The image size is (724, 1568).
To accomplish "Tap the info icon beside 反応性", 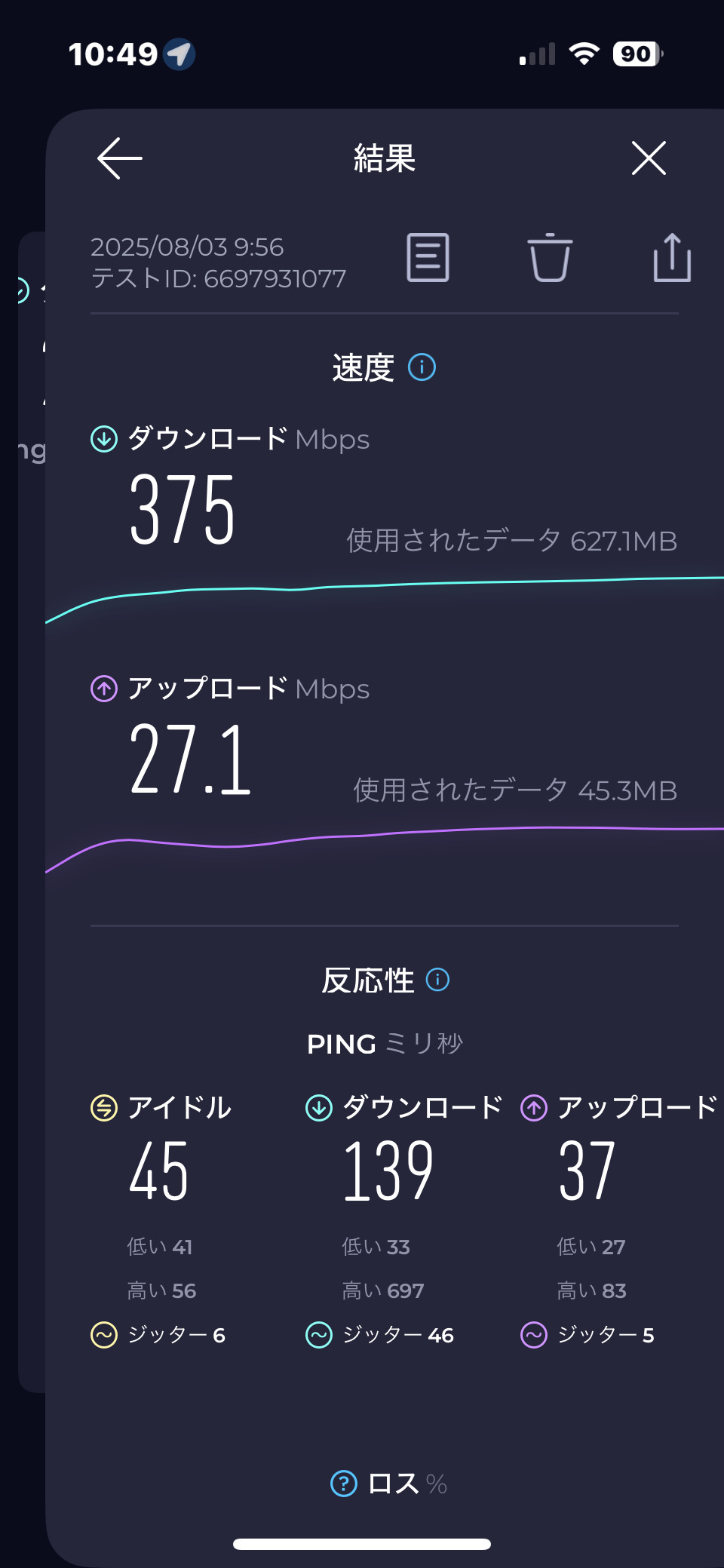I will click(438, 980).
